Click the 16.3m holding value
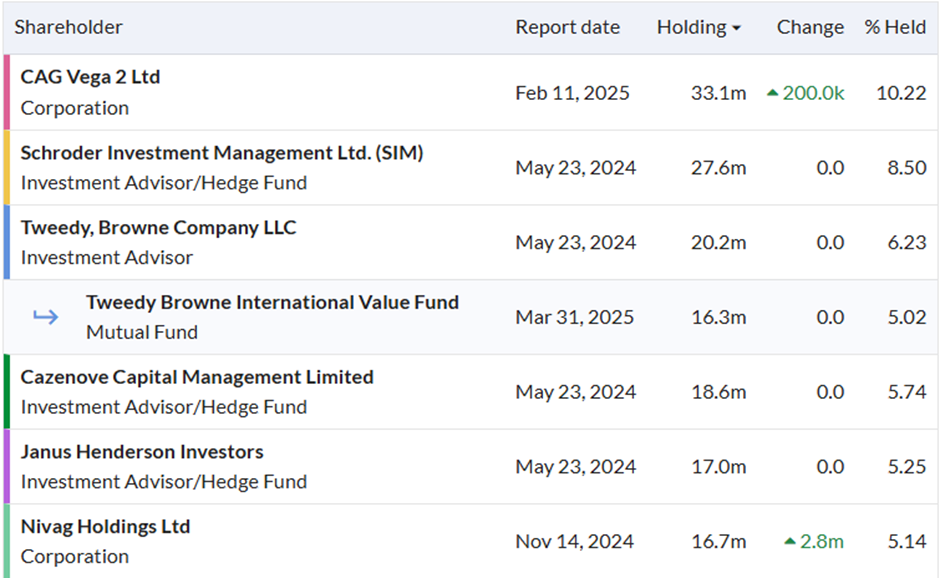The image size is (940, 578). (x=719, y=317)
